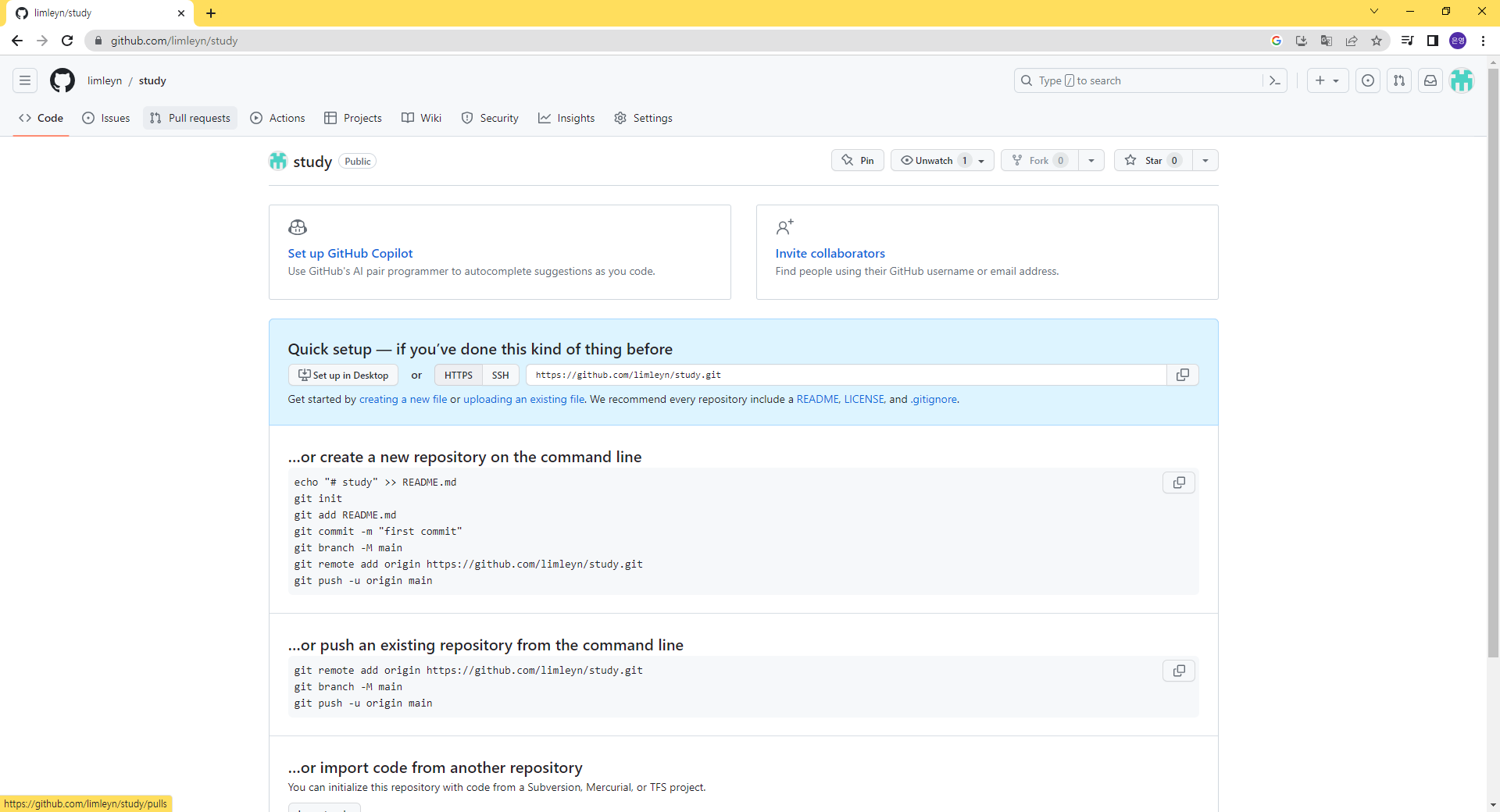Go back with the browser back arrow

tap(17, 41)
